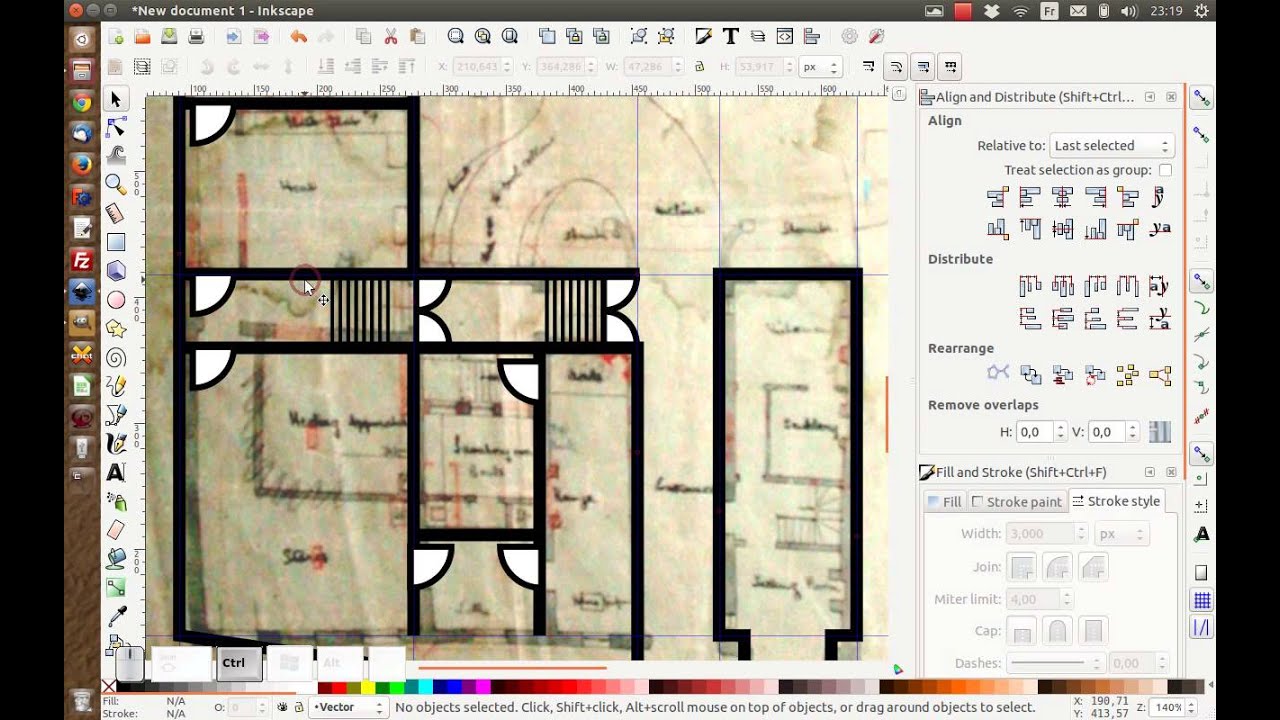Select the Bezier pen tool
The height and width of the screenshot is (720, 1280).
click(116, 415)
